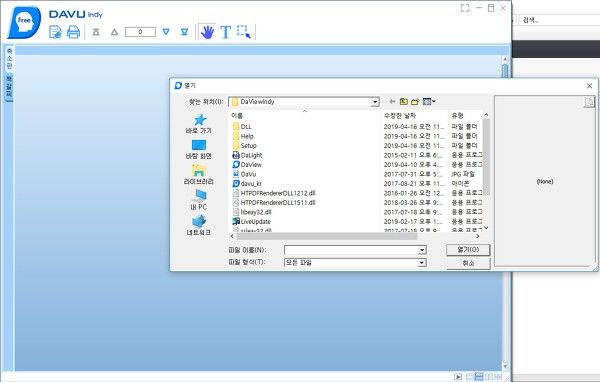Click file list horizontal scrollbar right arrow

tap(478, 236)
